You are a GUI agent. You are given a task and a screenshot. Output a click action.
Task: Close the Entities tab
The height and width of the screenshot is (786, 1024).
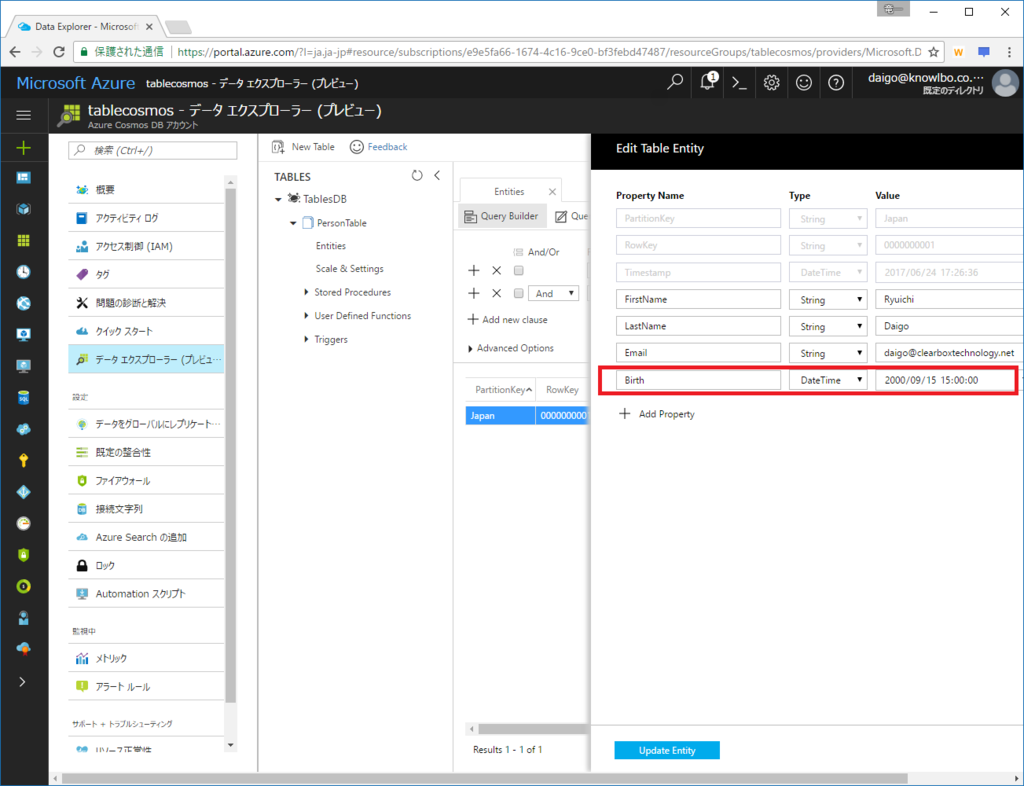point(552,191)
